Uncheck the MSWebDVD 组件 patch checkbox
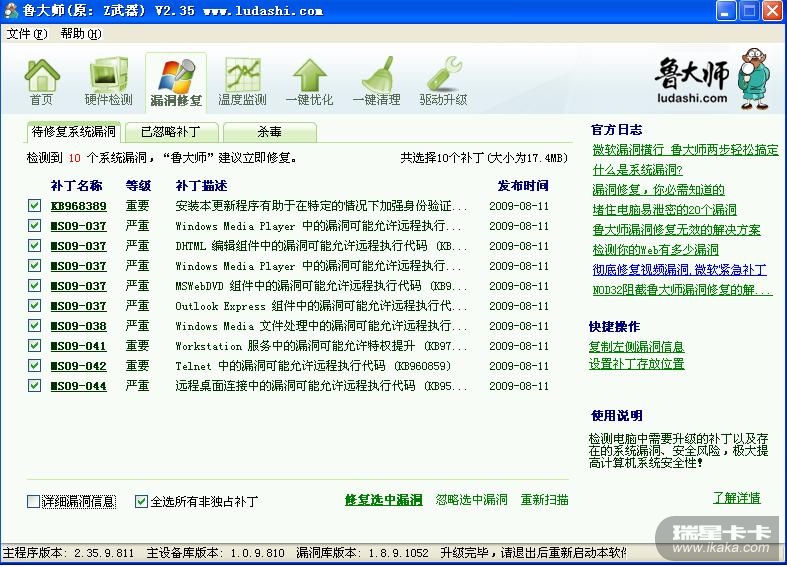 click(34, 286)
